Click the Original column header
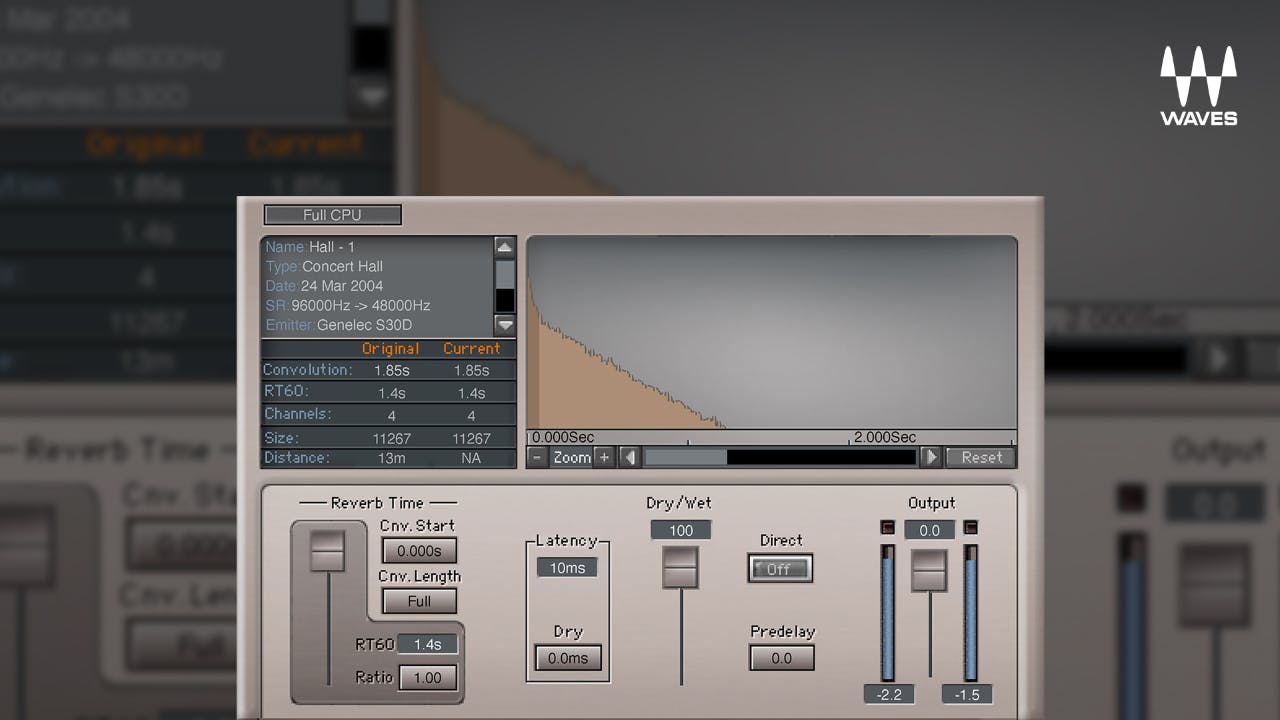Screen dimensions: 1280x720 tap(390, 349)
